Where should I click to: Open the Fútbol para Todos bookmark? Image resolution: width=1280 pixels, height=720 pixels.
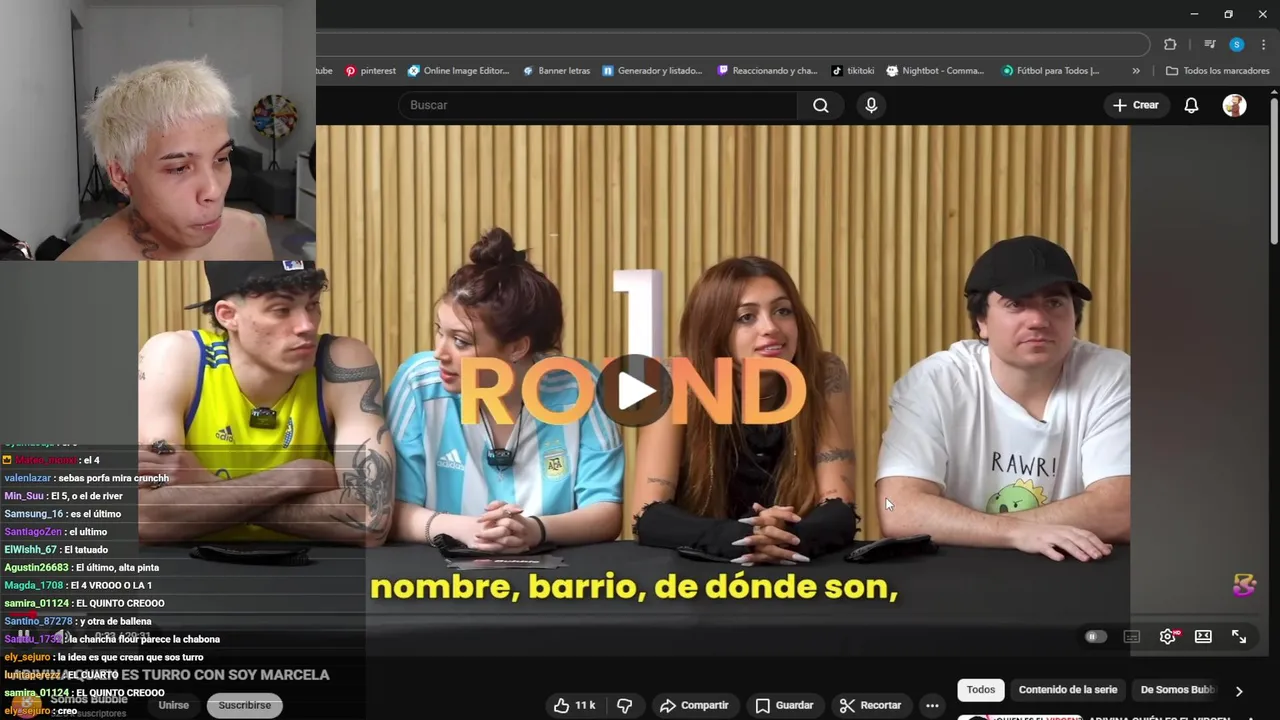point(1050,71)
